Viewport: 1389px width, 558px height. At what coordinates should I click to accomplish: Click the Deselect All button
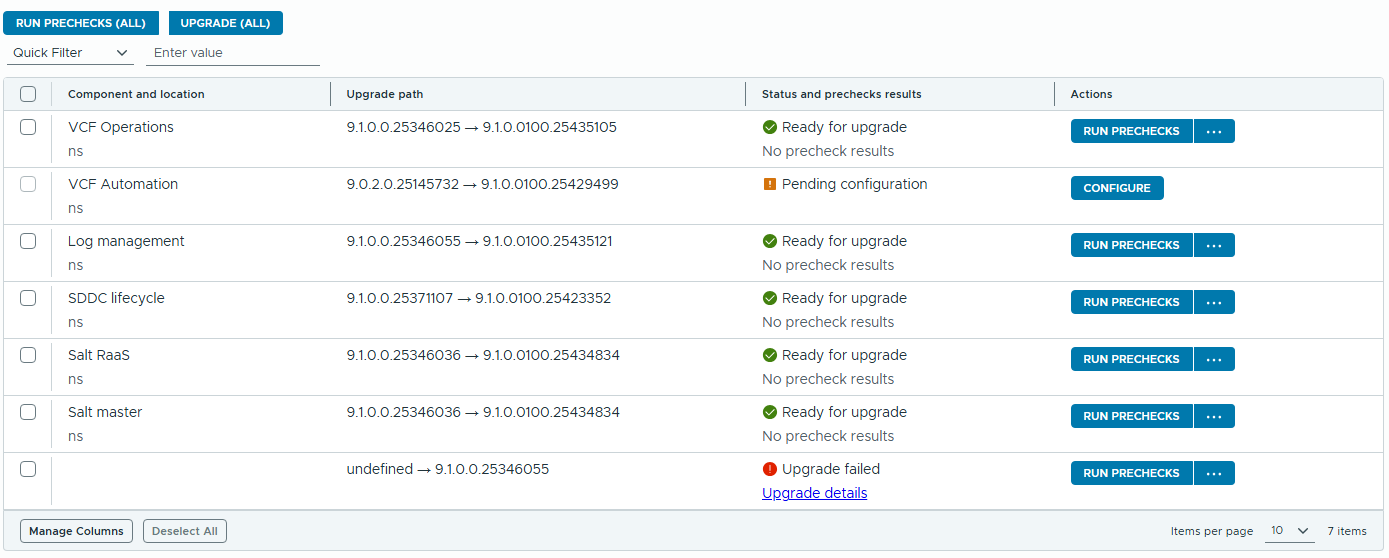185,531
